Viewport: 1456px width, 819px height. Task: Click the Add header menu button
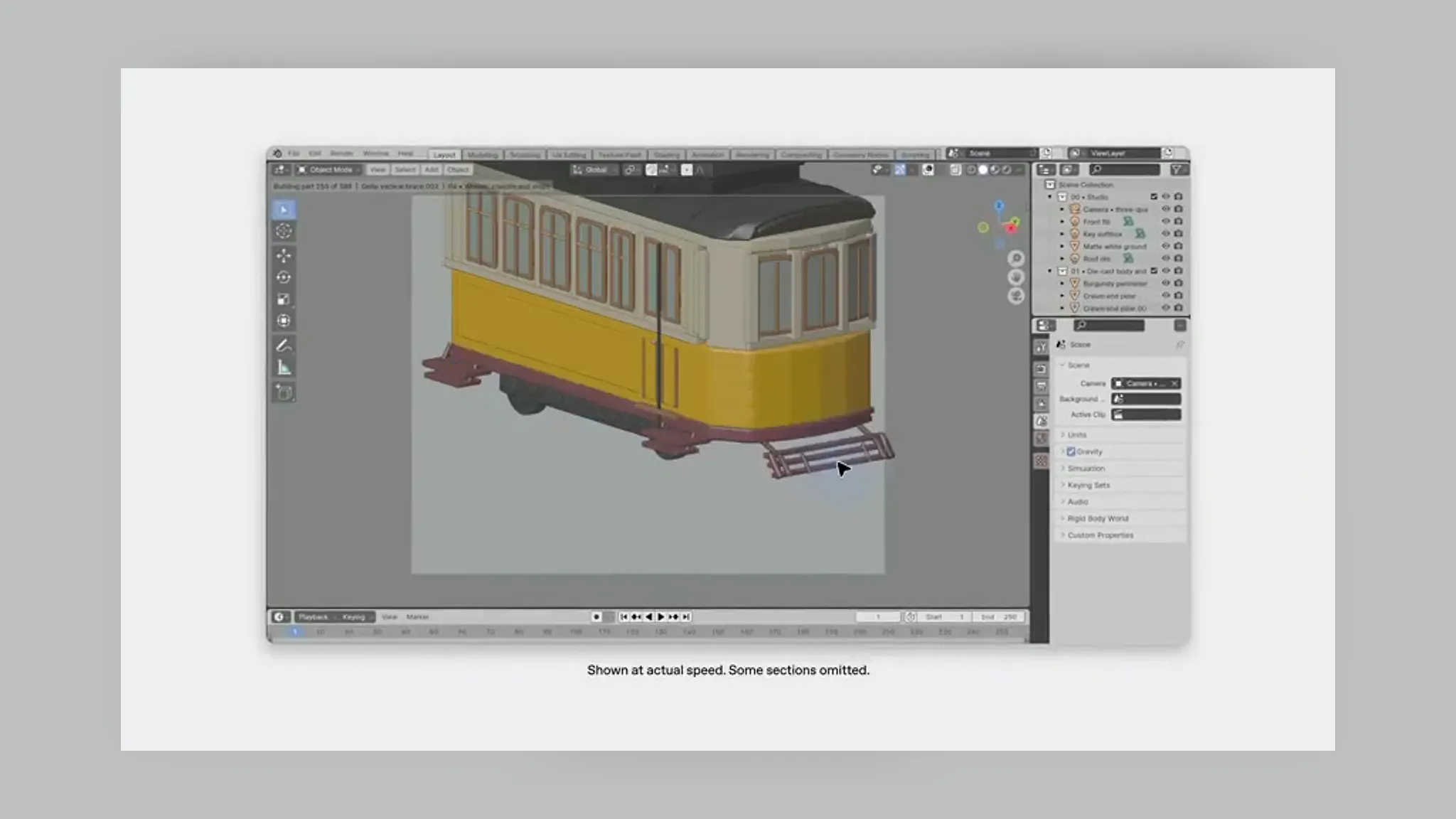click(x=432, y=170)
